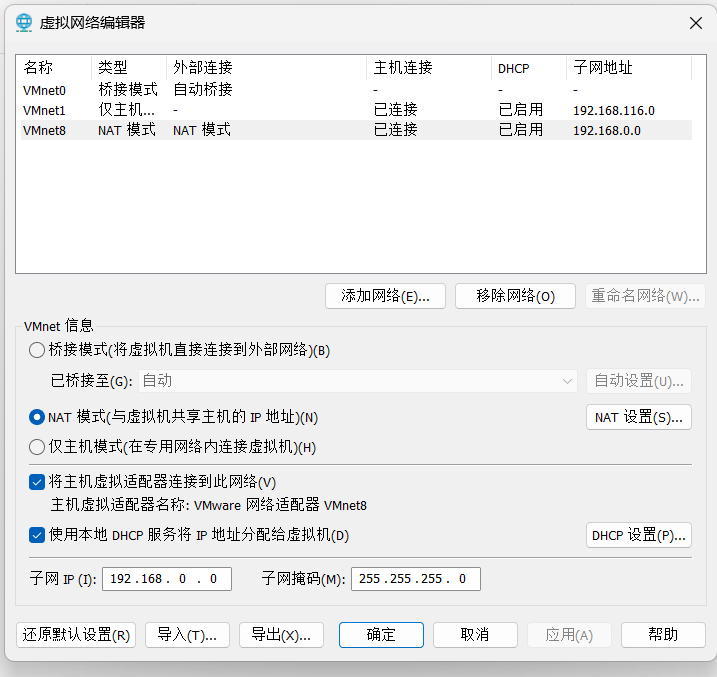The image size is (717, 677).
Task: Open NAT 设置(S)... button
Action: 639,417
